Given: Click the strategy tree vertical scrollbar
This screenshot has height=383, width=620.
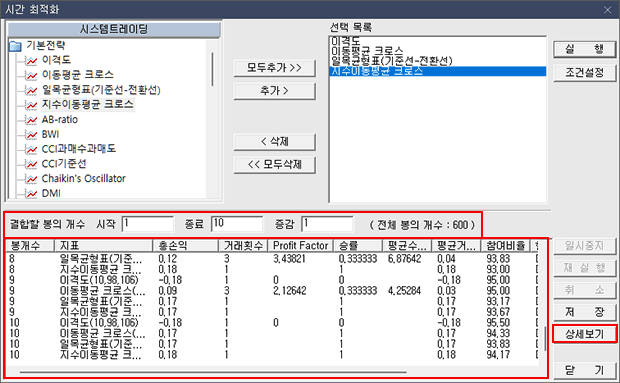Looking at the screenshot, I should [212, 69].
